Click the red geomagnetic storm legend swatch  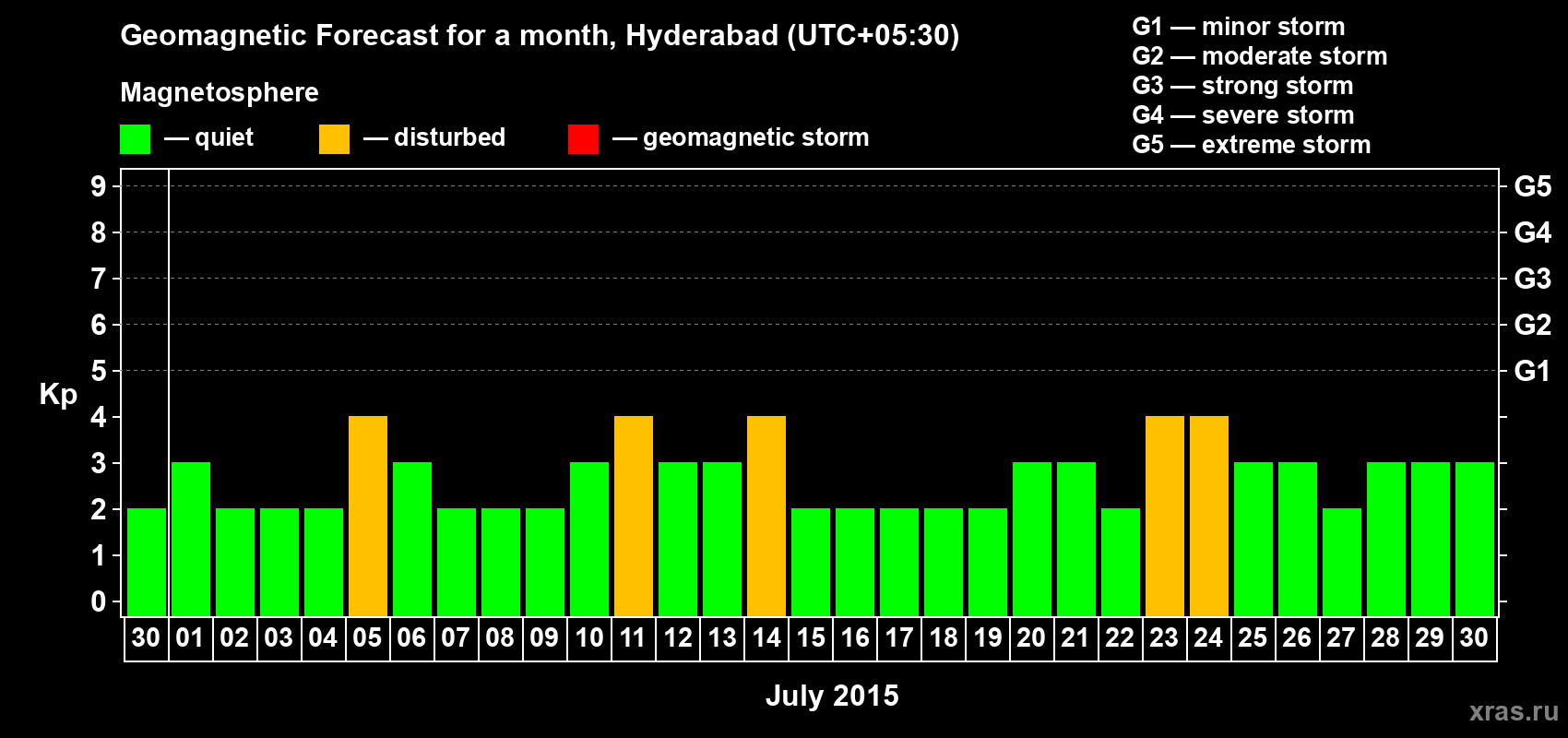(x=583, y=139)
